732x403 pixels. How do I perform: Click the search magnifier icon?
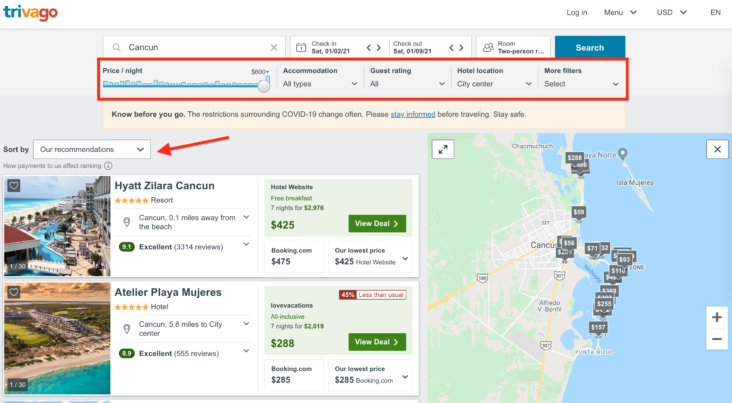click(x=117, y=47)
